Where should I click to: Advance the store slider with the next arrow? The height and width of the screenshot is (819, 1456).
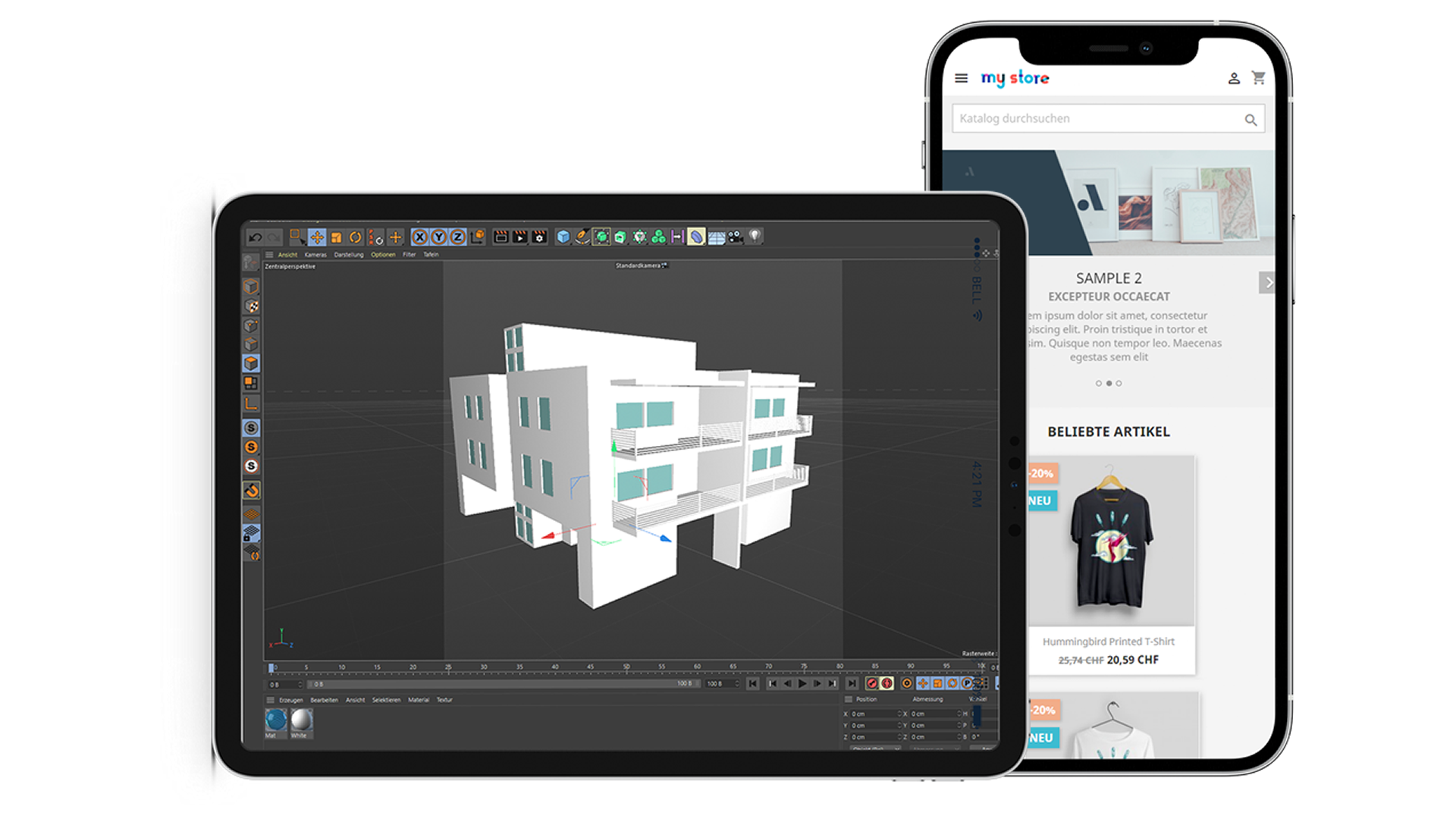[1267, 282]
